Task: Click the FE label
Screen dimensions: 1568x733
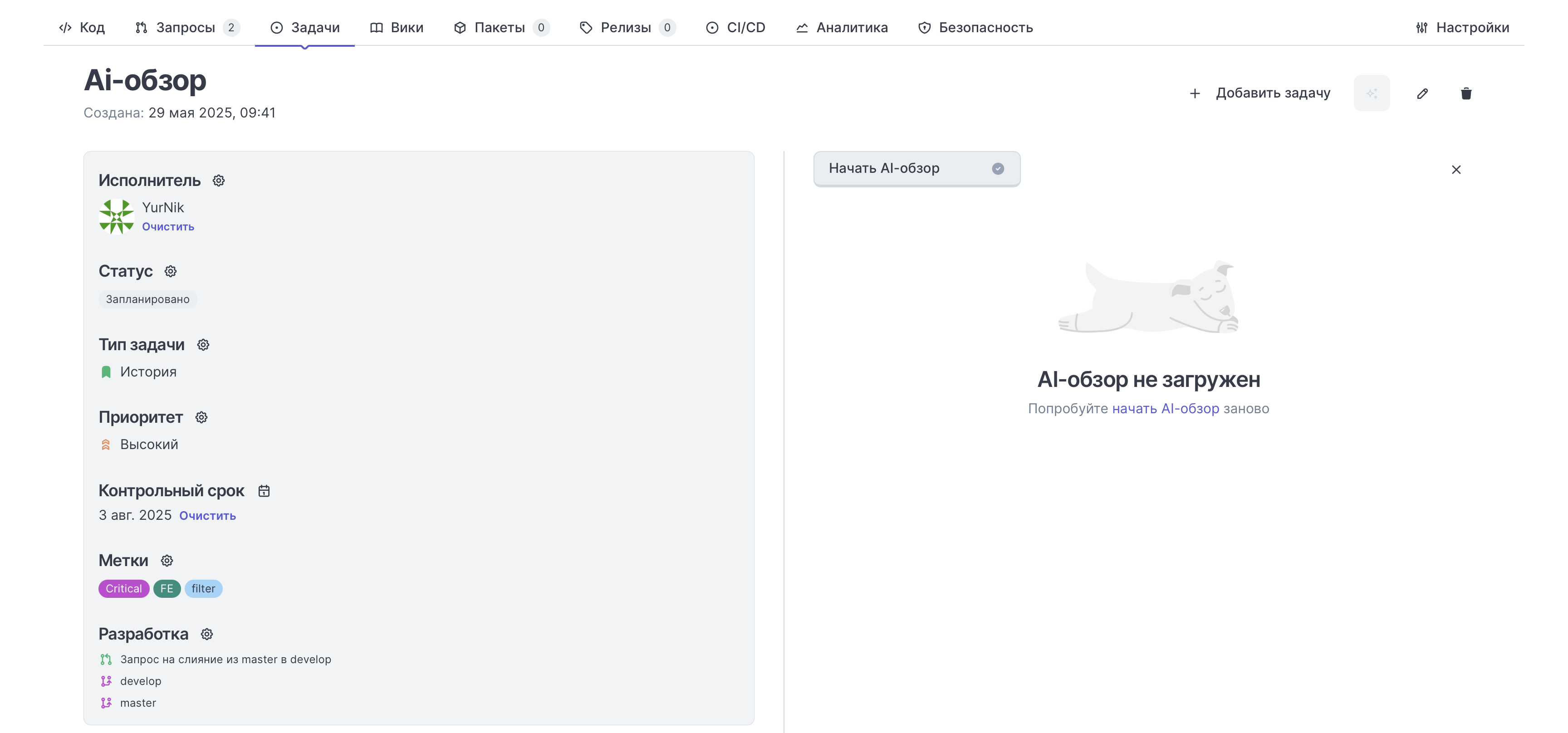Action: coord(167,589)
